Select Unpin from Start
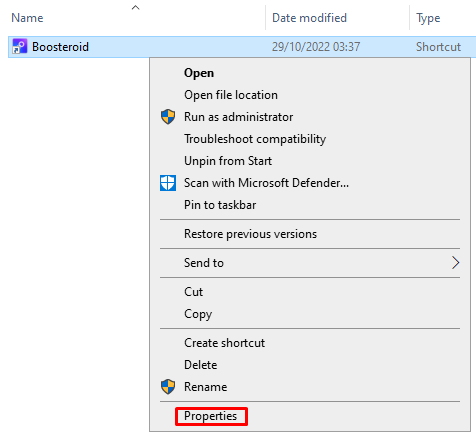Image resolution: width=476 pixels, height=438 pixels. (x=228, y=161)
